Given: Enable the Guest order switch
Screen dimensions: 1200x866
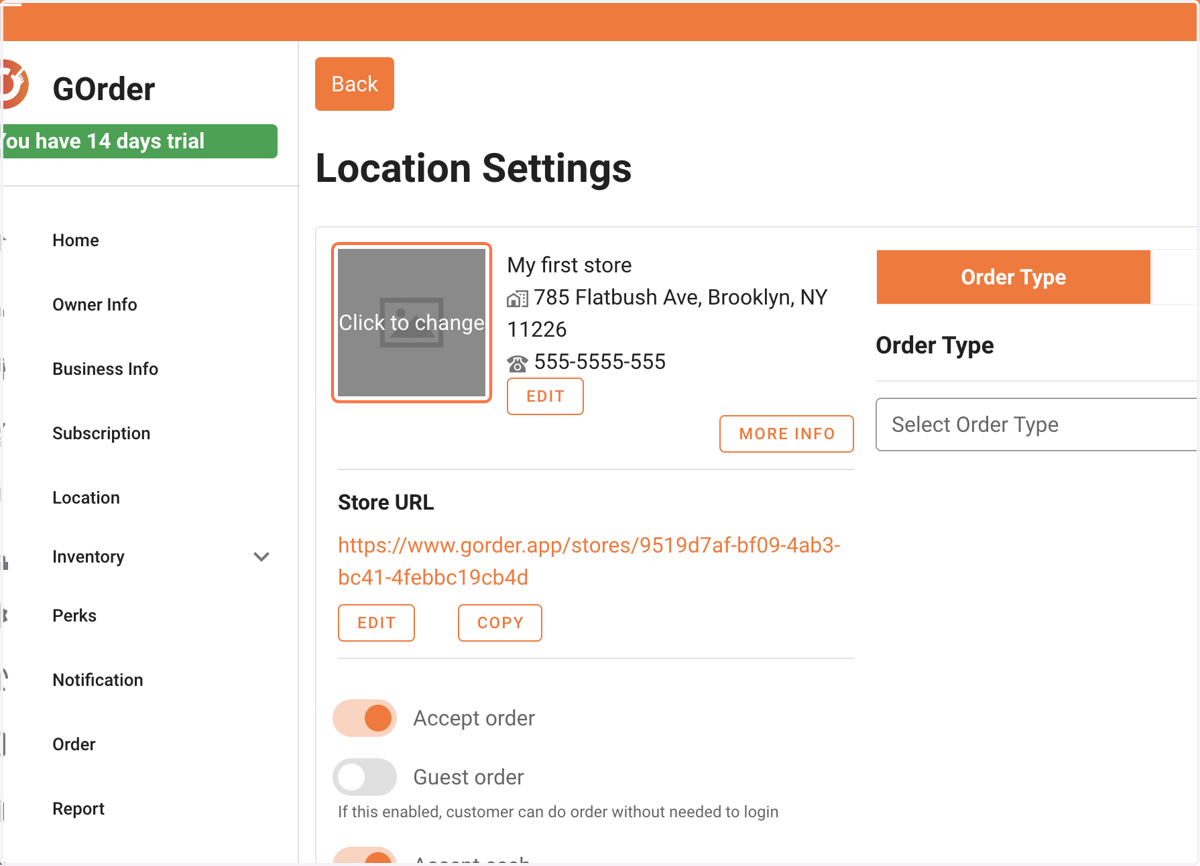Looking at the screenshot, I should pos(365,777).
